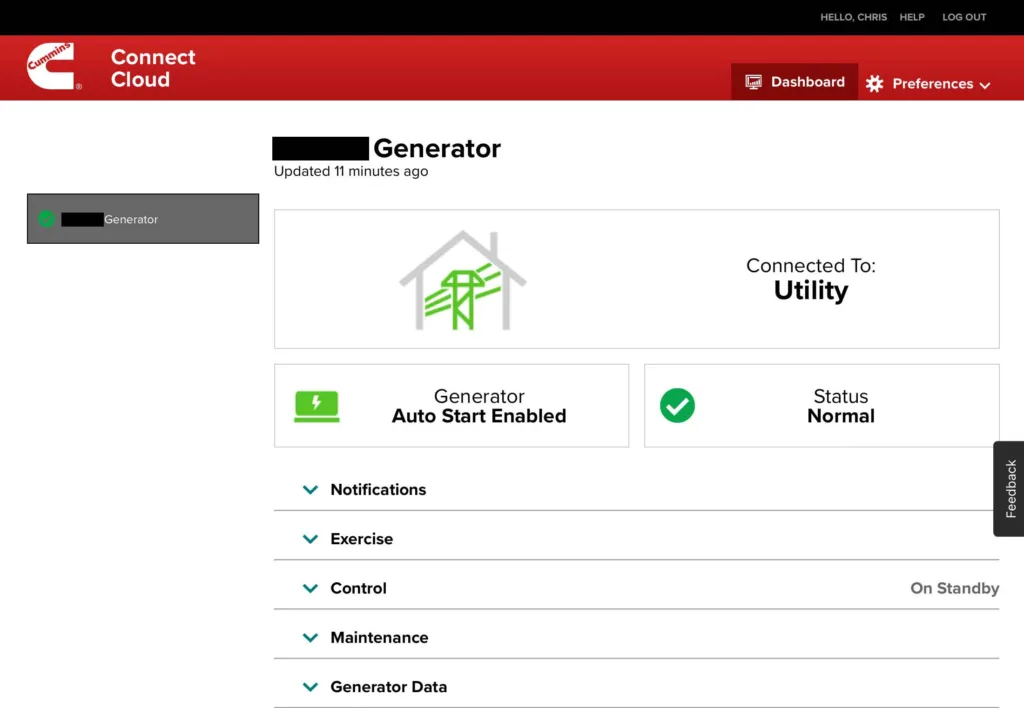The width and height of the screenshot is (1024, 708).
Task: Click the green Status checkmark icon
Action: coord(677,406)
